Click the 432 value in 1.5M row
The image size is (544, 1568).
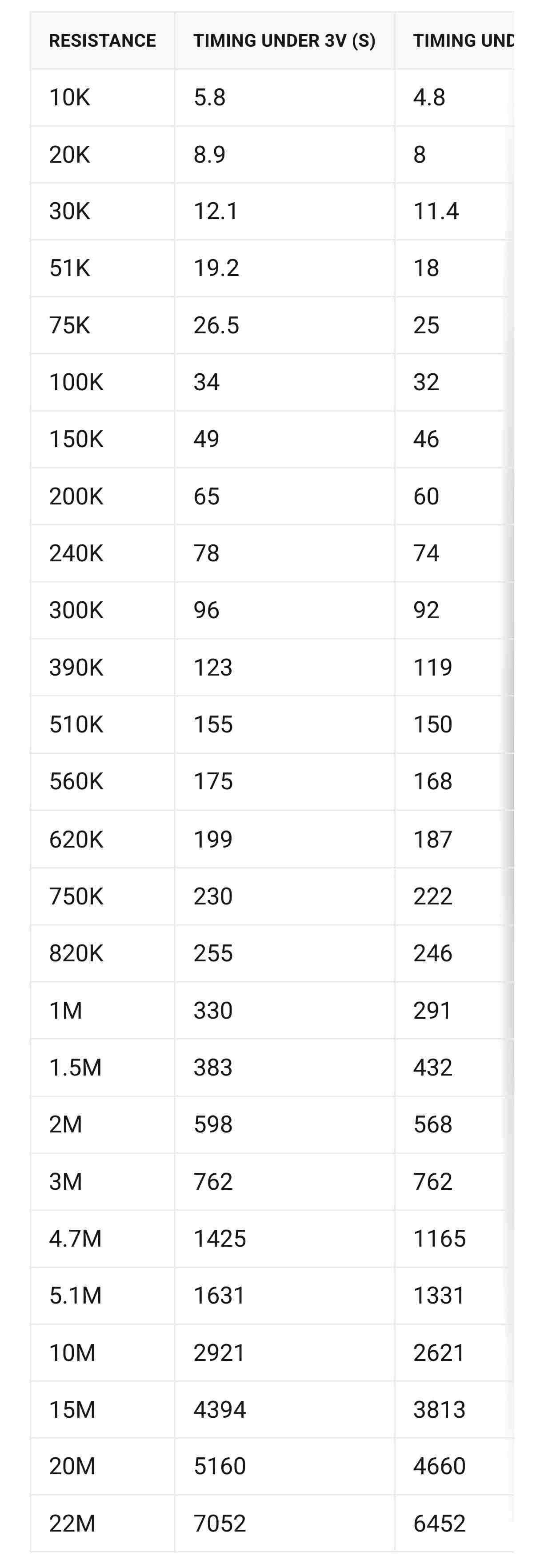tap(432, 1067)
